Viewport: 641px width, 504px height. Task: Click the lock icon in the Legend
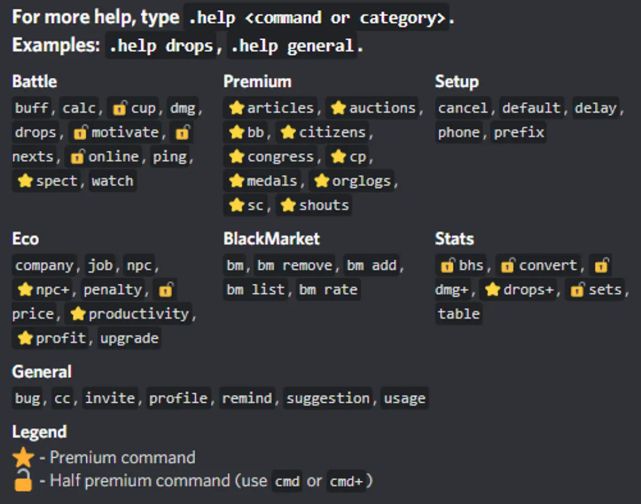[24, 481]
